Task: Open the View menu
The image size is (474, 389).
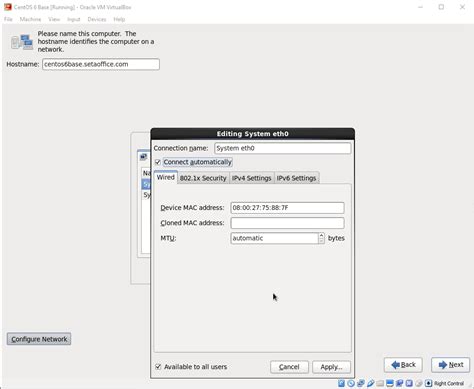Action: (54, 19)
